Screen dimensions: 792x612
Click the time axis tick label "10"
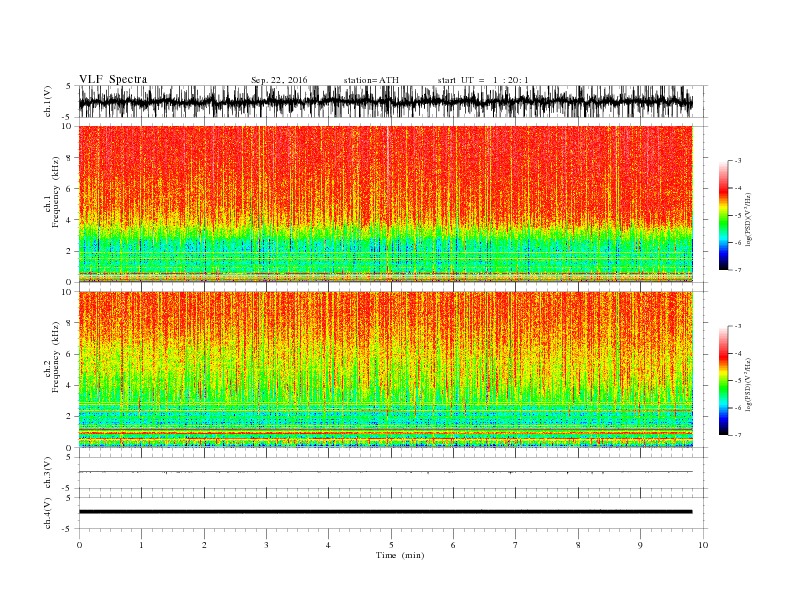coord(703,545)
